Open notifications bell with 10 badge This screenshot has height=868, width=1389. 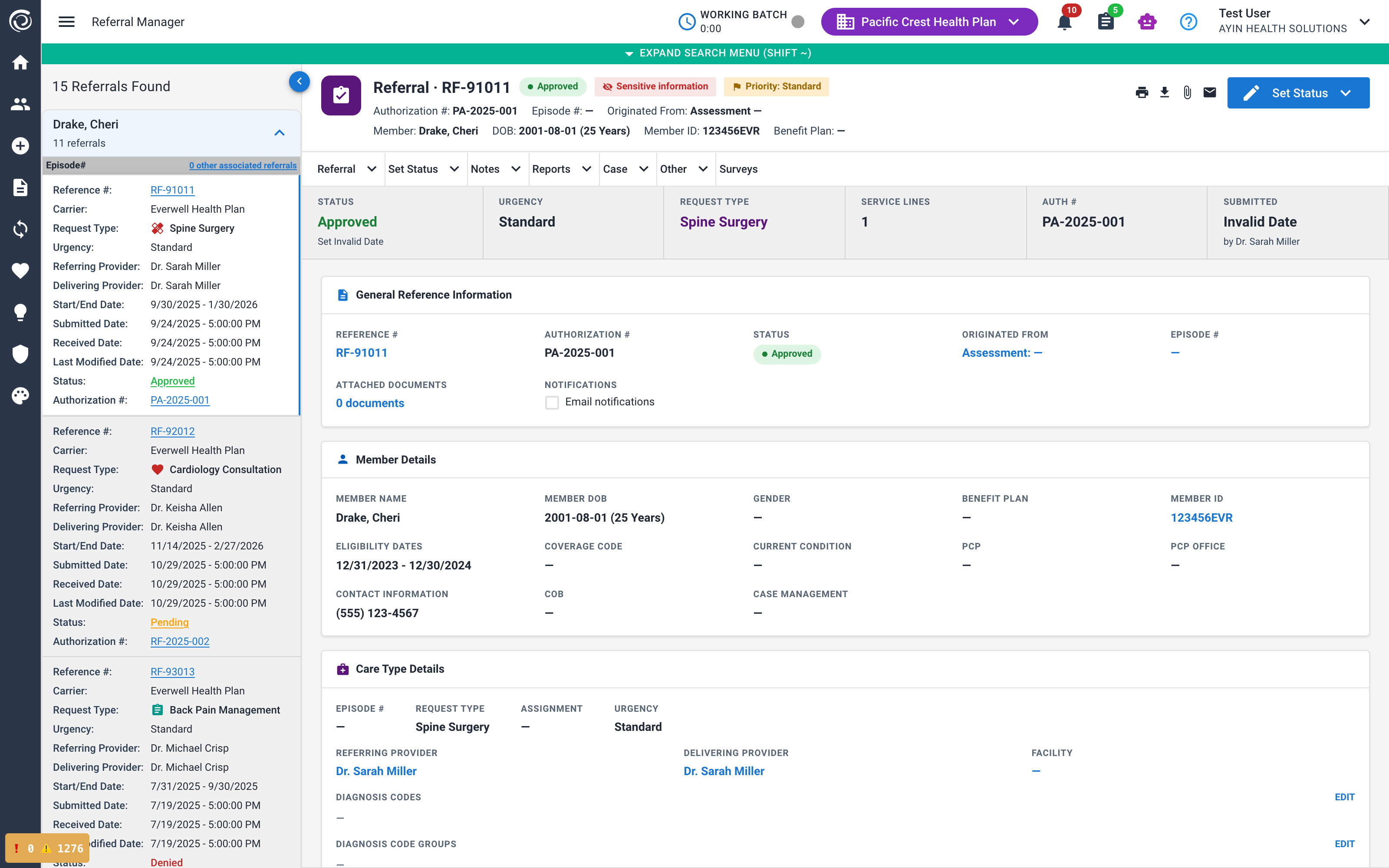click(1065, 22)
